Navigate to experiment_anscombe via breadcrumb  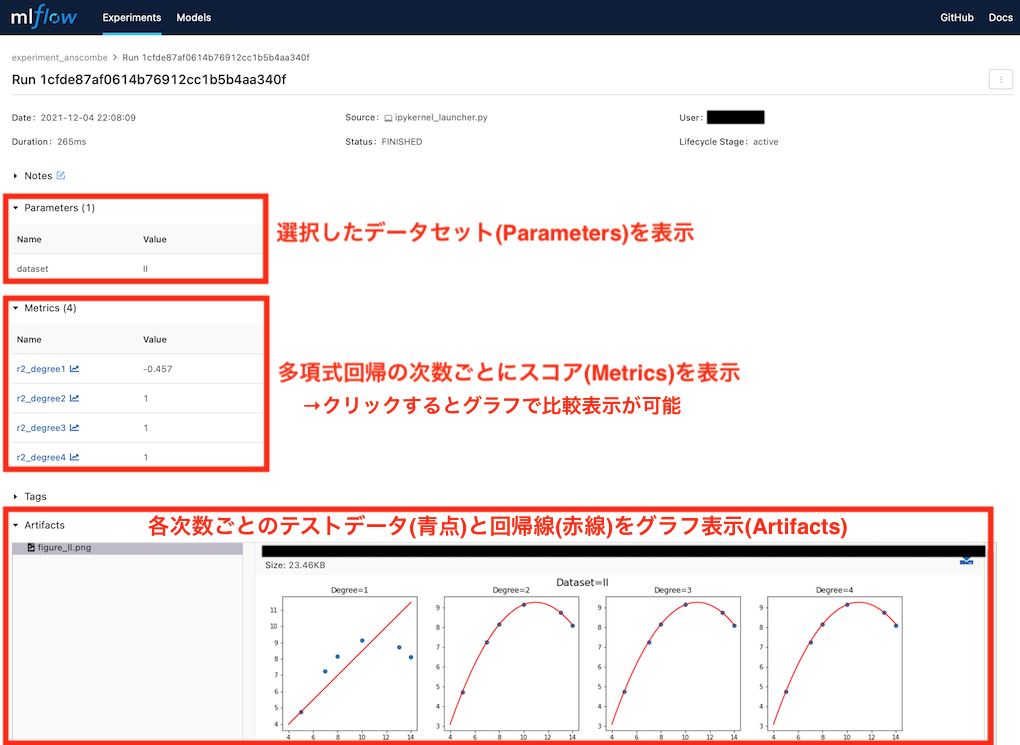click(x=59, y=57)
